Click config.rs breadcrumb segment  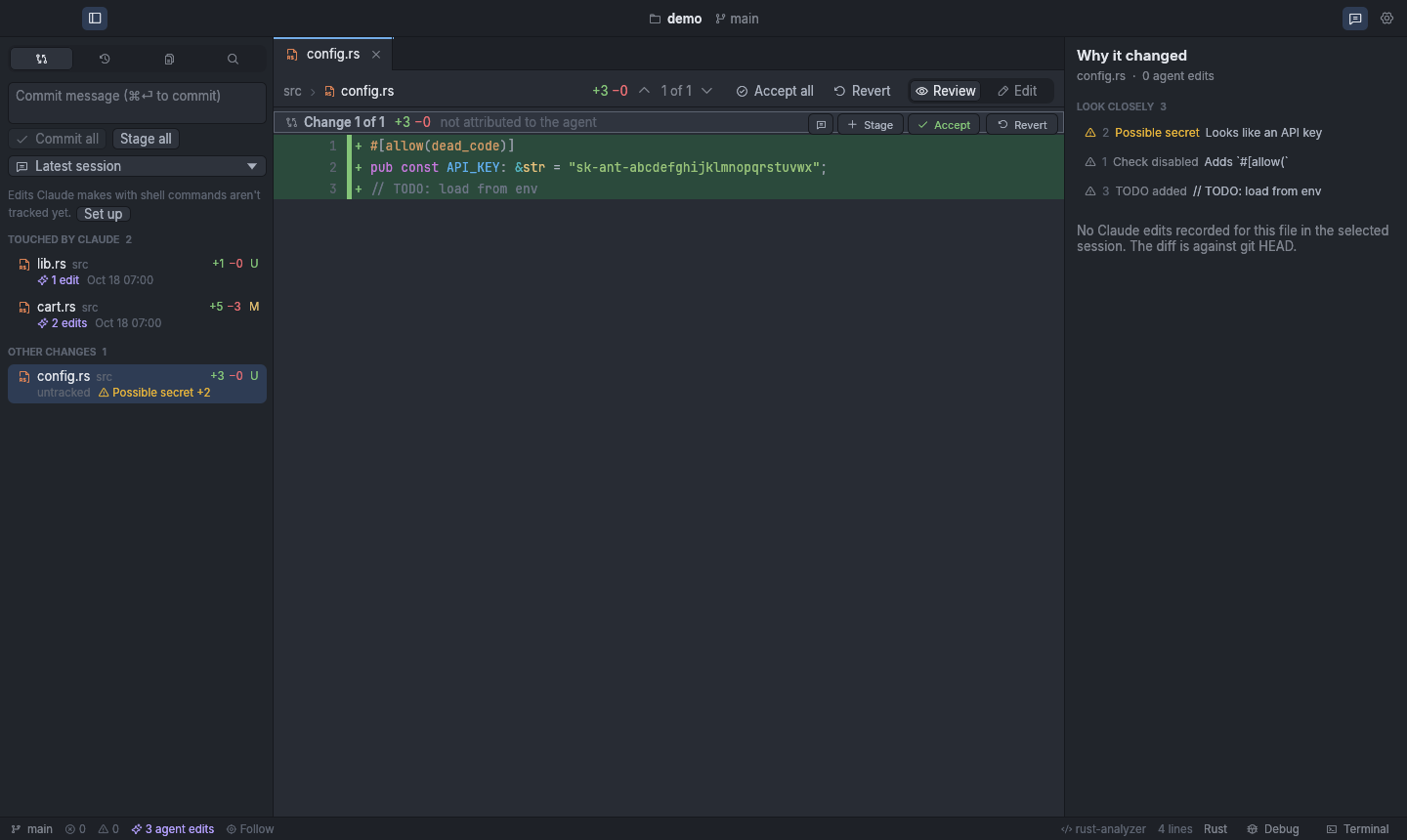(x=359, y=91)
